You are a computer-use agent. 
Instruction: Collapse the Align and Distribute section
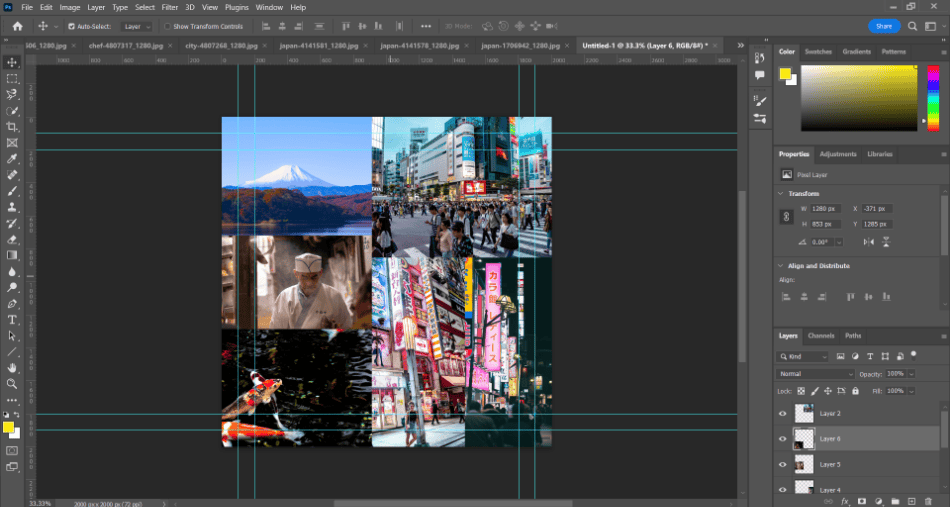(780, 266)
